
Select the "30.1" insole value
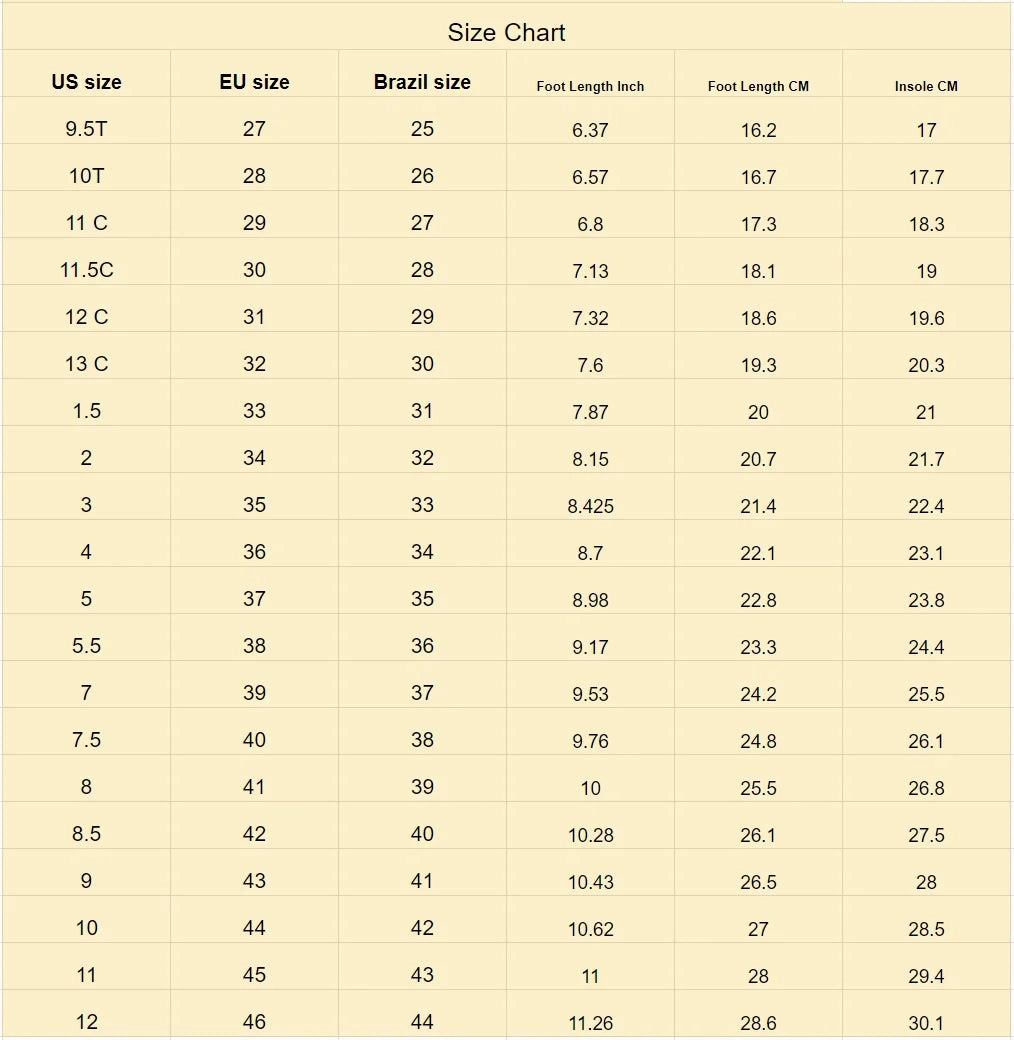926,1023
